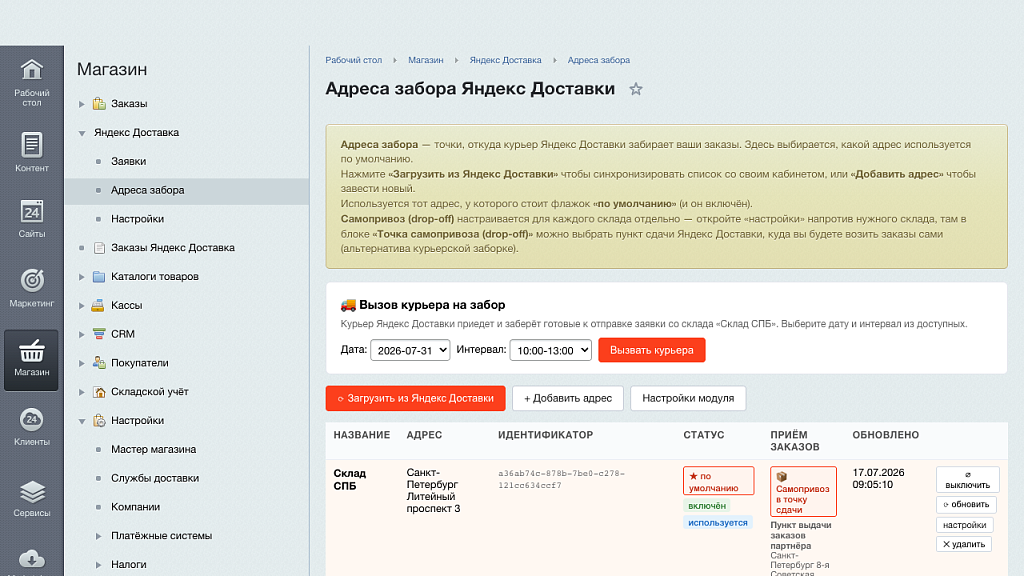Expand the Покупатели tree node
Viewport: 1024px width, 576px height.
click(82, 363)
